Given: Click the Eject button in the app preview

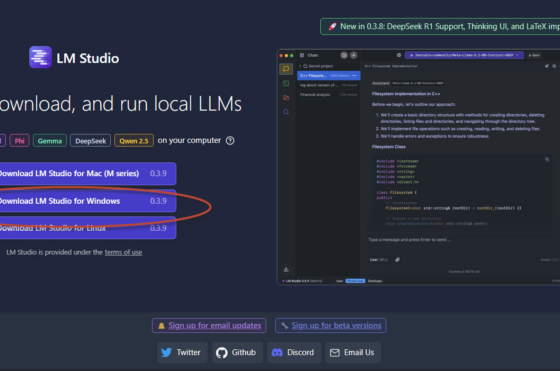Looking at the screenshot, I should click(535, 55).
